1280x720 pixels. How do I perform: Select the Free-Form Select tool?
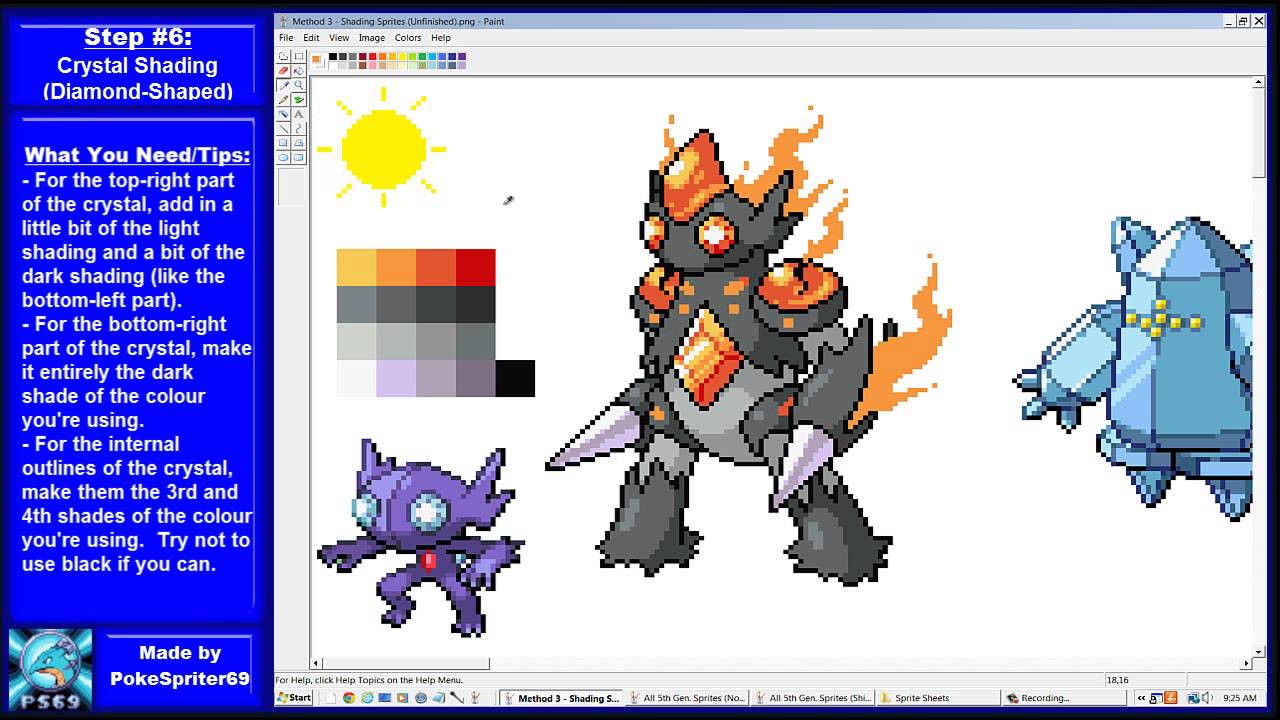tap(283, 57)
